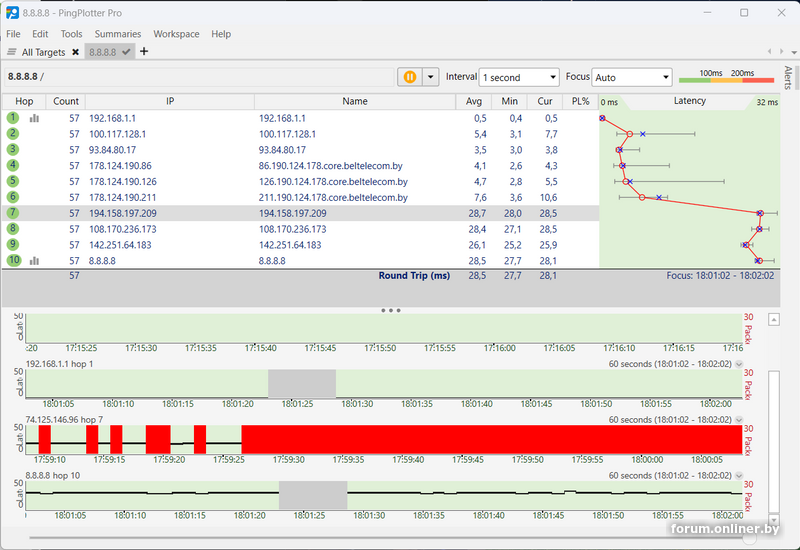The image size is (800, 550).
Task: Click the All Targets list icon
Action: (x=12, y=52)
